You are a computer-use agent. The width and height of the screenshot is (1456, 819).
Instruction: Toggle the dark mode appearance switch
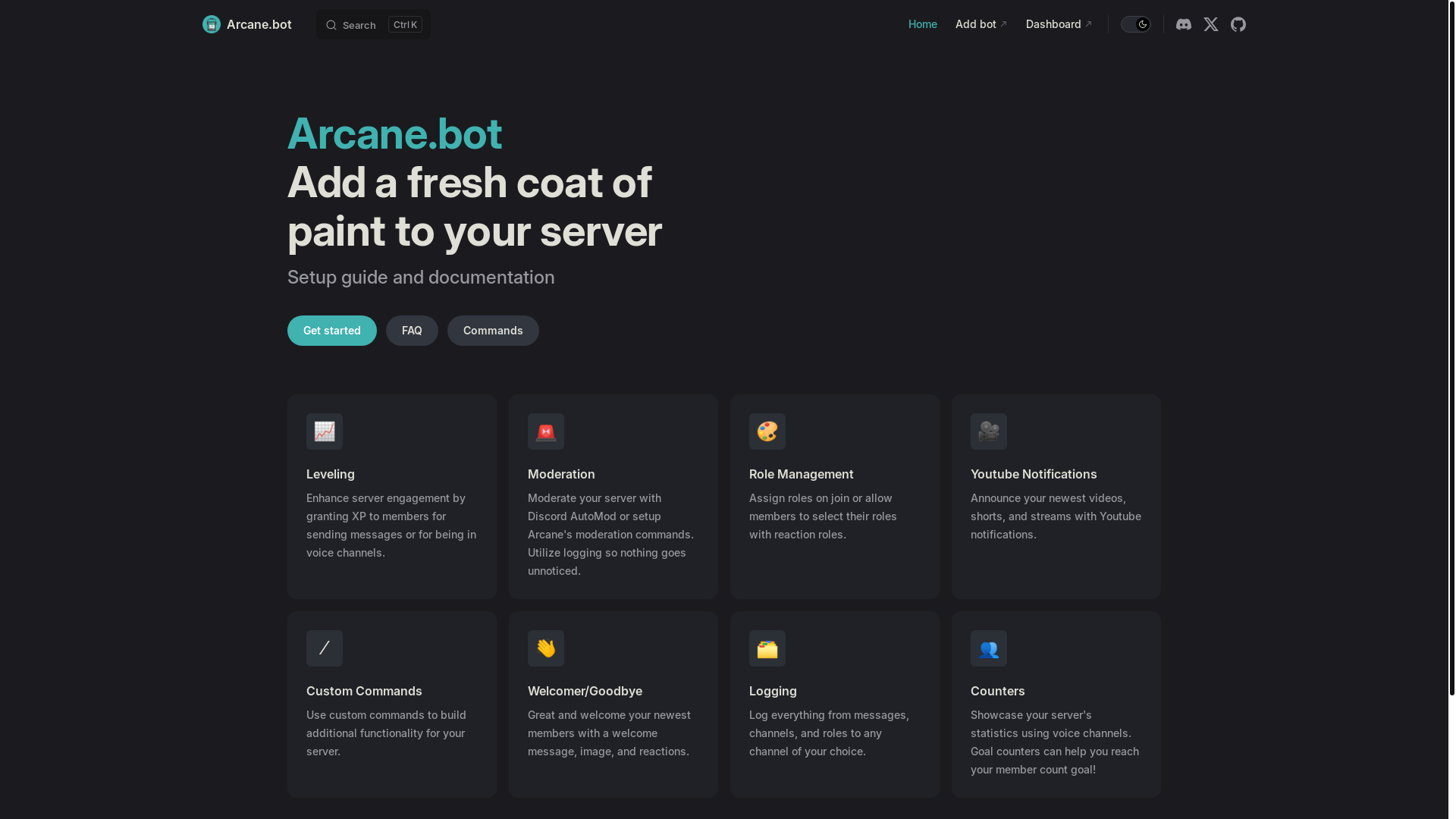pos(1136,24)
